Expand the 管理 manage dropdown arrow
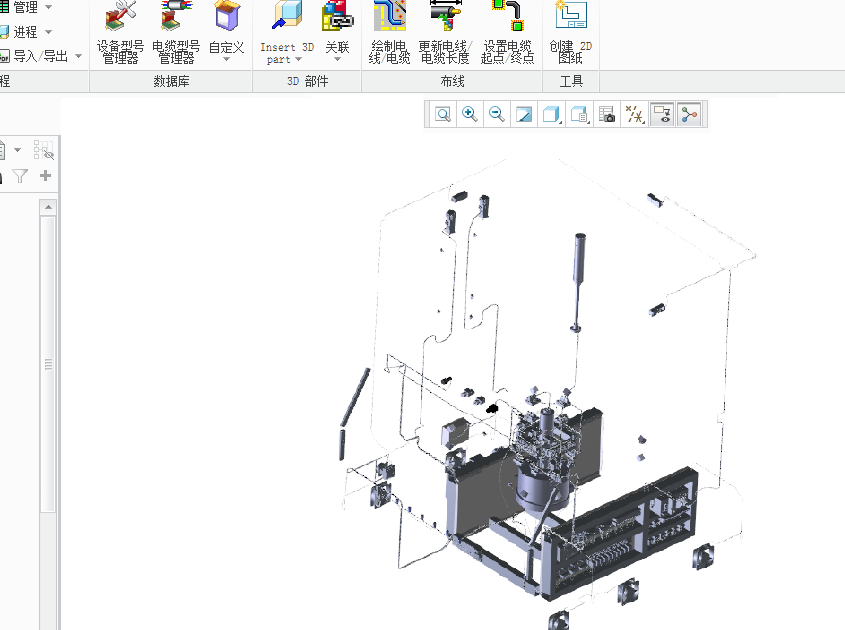Screen dimensions: 845x630 coord(49,7)
